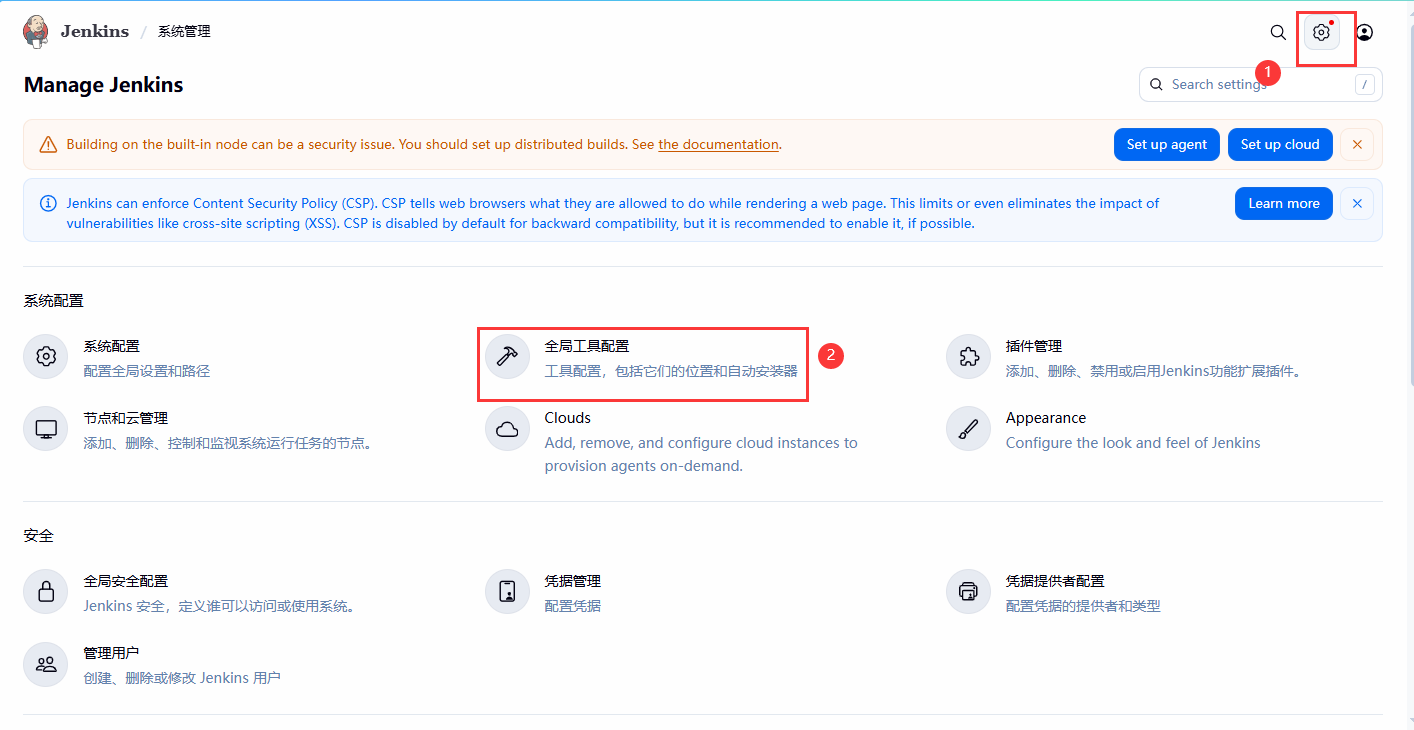This screenshot has width=1414, height=730.
Task: Click the Jenkins butler logo
Action: pos(36,31)
